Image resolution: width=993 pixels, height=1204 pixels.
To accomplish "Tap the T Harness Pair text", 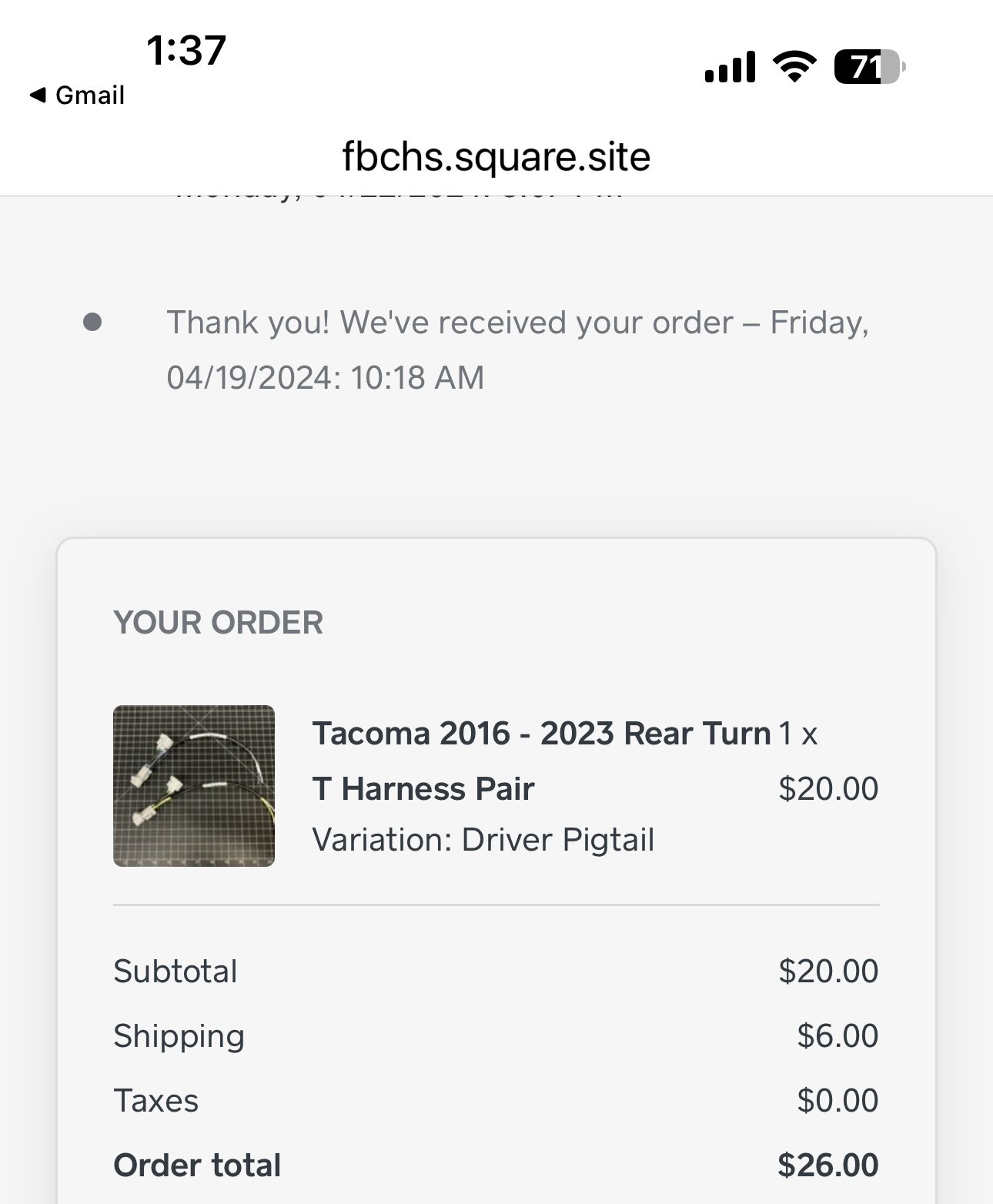I will (x=423, y=789).
